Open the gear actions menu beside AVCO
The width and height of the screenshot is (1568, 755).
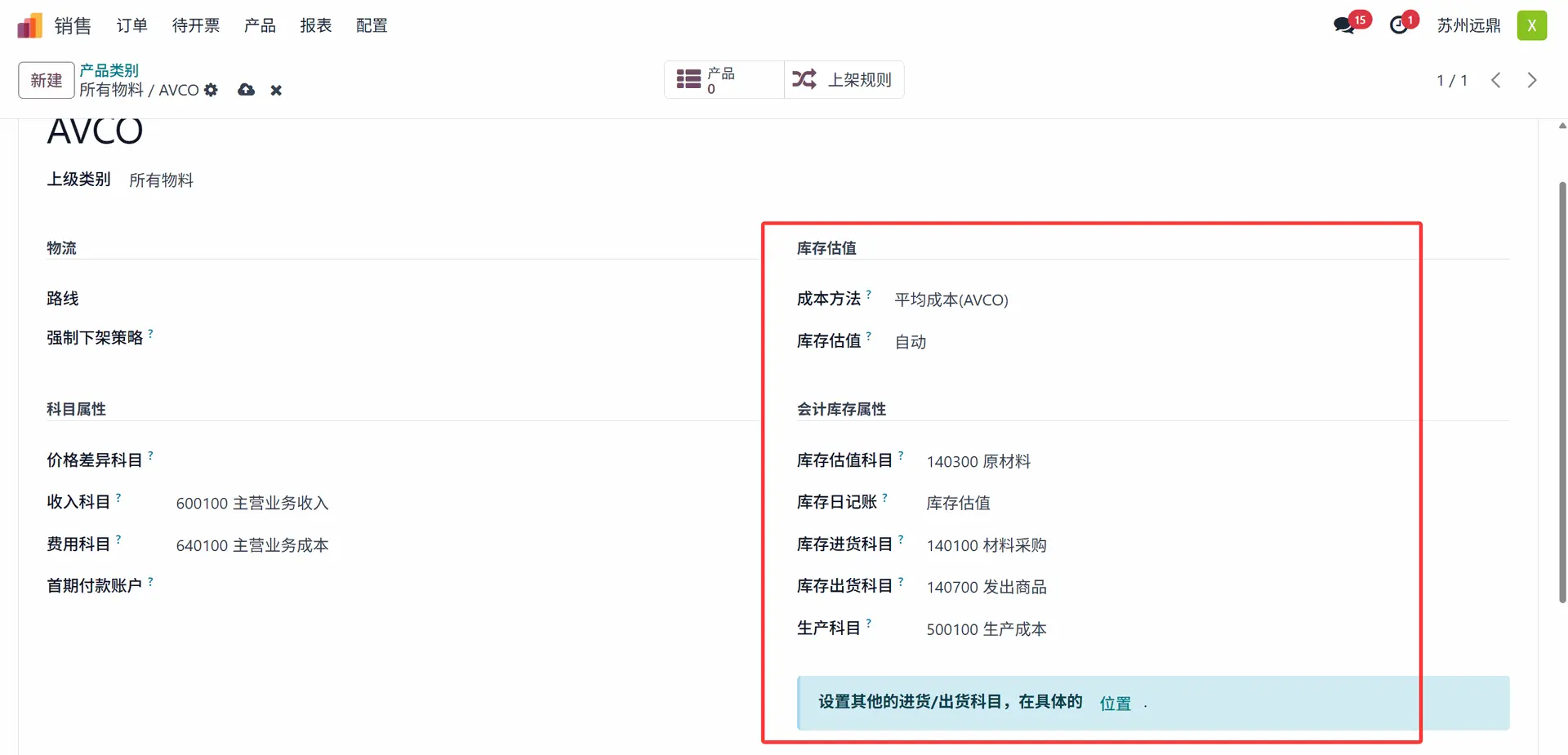tap(212, 90)
